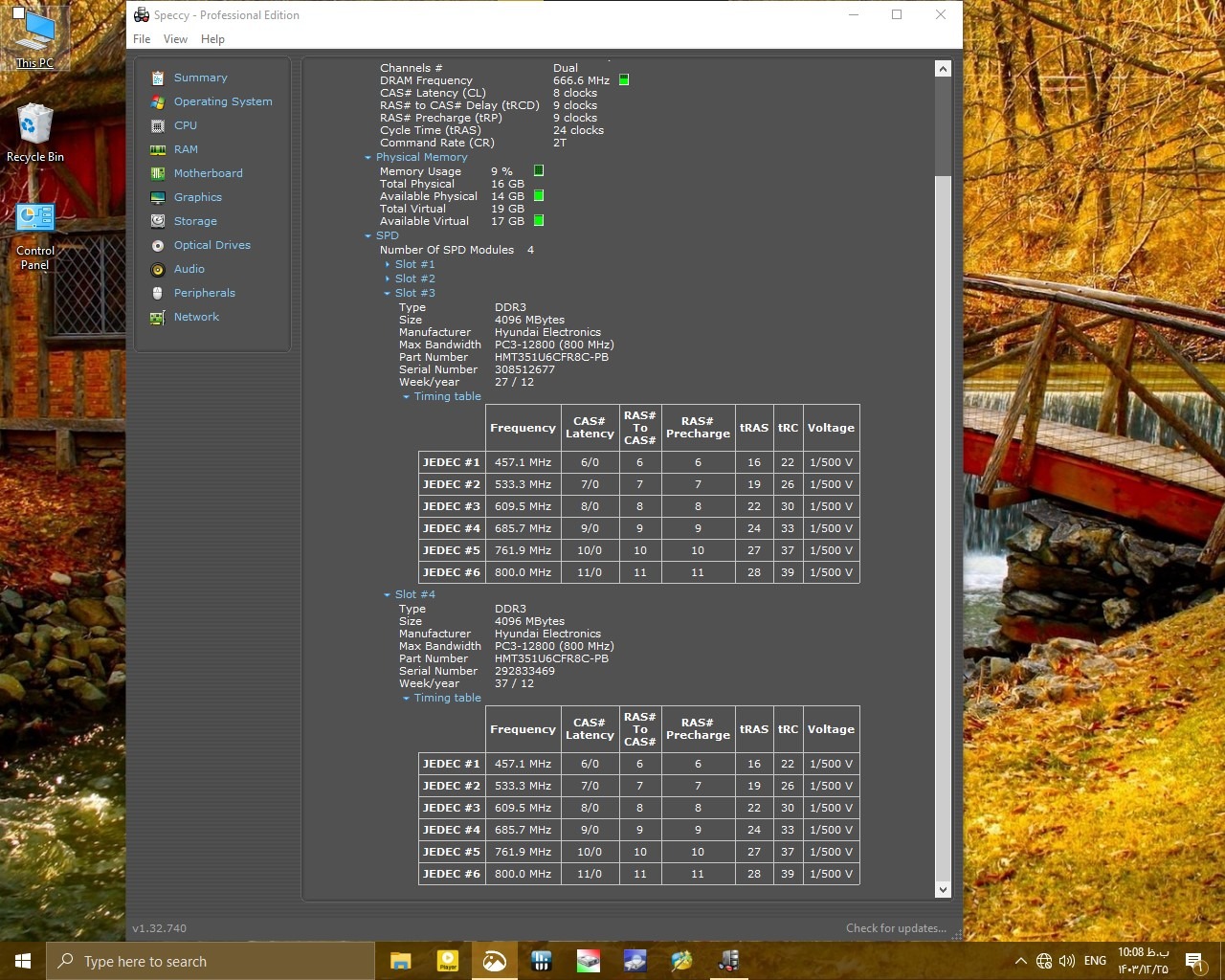Select the RAM module icon

pyautogui.click(x=158, y=149)
